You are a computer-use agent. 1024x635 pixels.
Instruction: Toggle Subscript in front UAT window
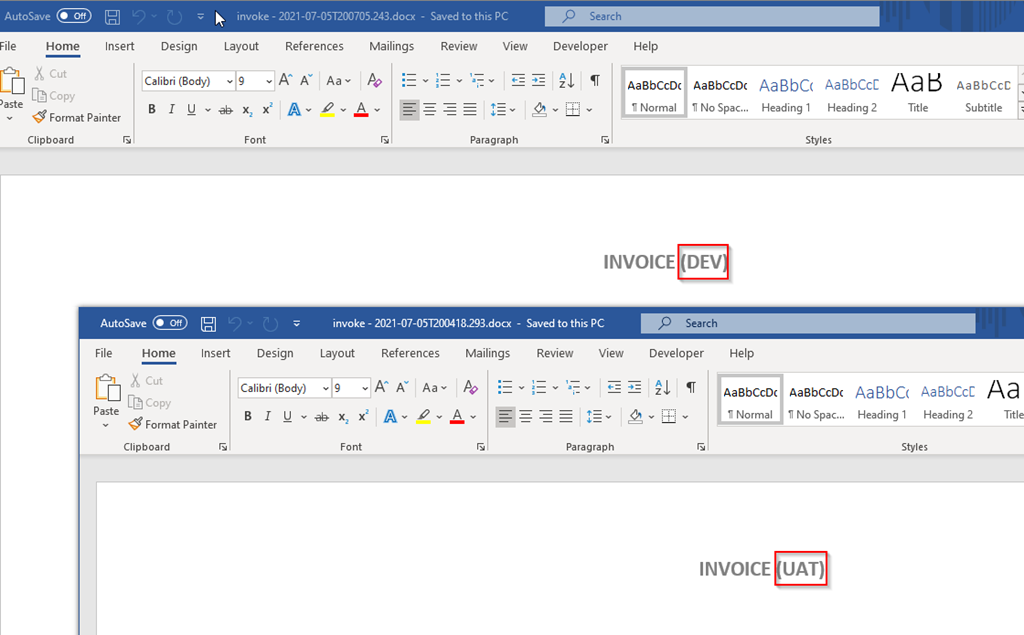343,417
